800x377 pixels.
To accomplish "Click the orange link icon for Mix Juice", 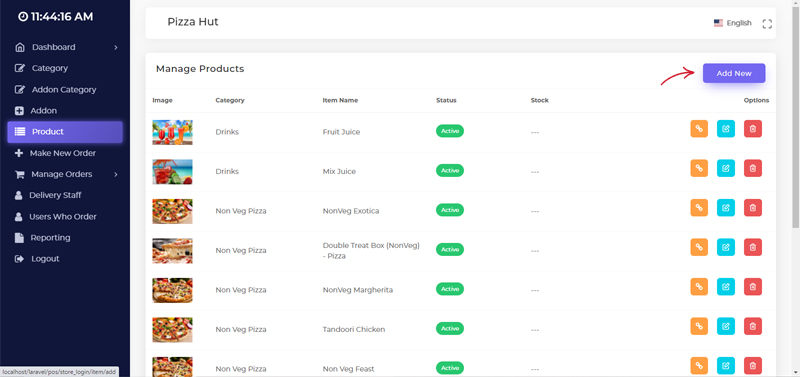I will pyautogui.click(x=699, y=168).
